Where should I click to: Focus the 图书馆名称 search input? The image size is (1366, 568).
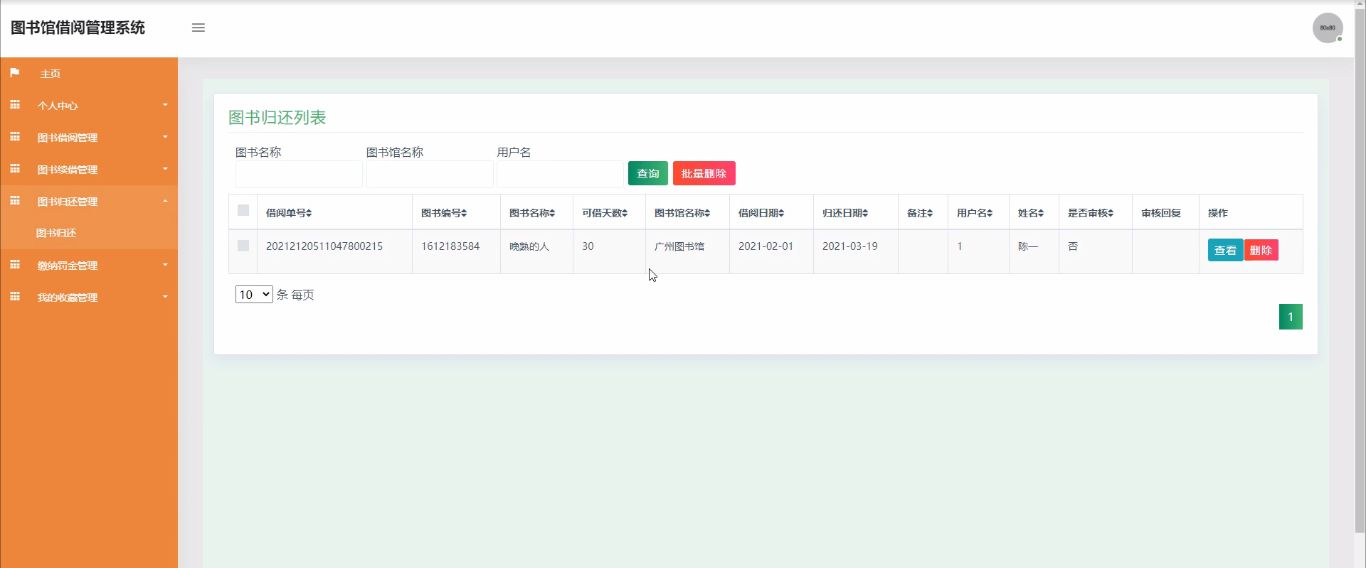(430, 174)
